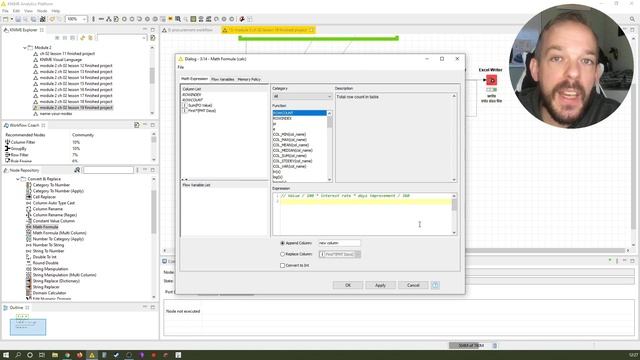Open the Node menu
Image resolution: width=640 pixels, height=360 pixels.
coord(42,11)
